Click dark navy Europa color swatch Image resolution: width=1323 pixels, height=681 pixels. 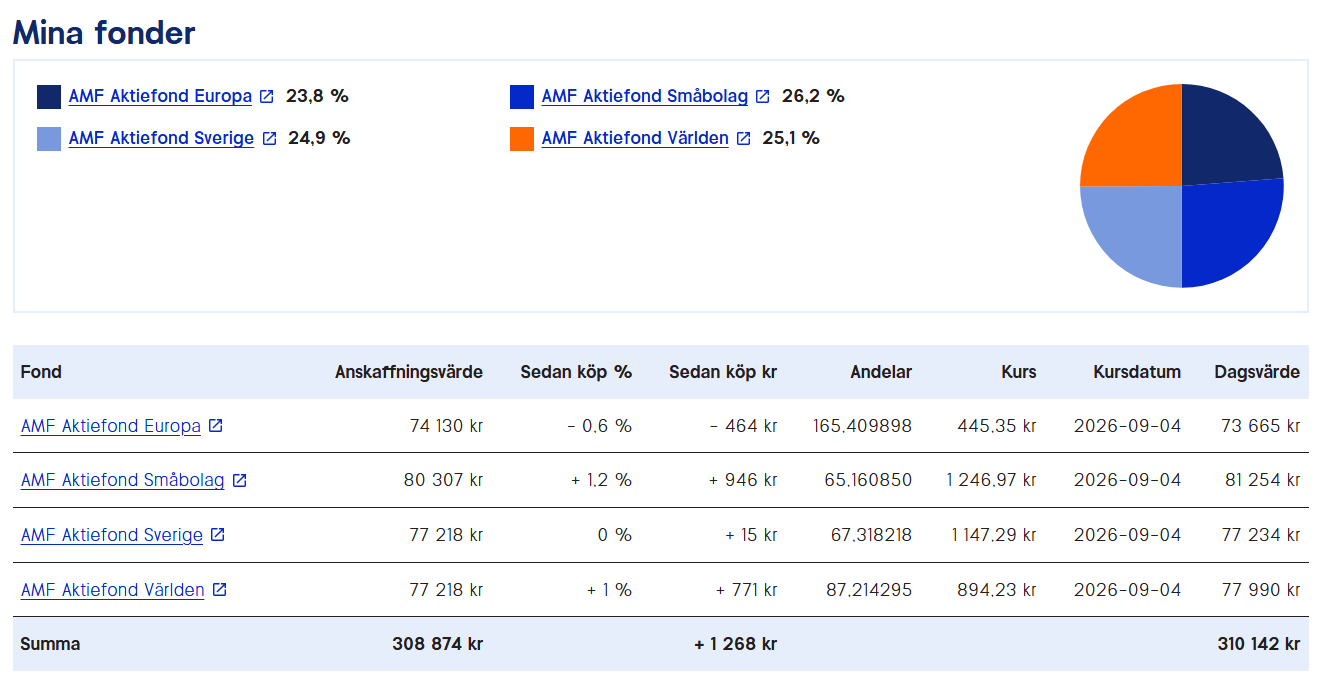(x=49, y=97)
